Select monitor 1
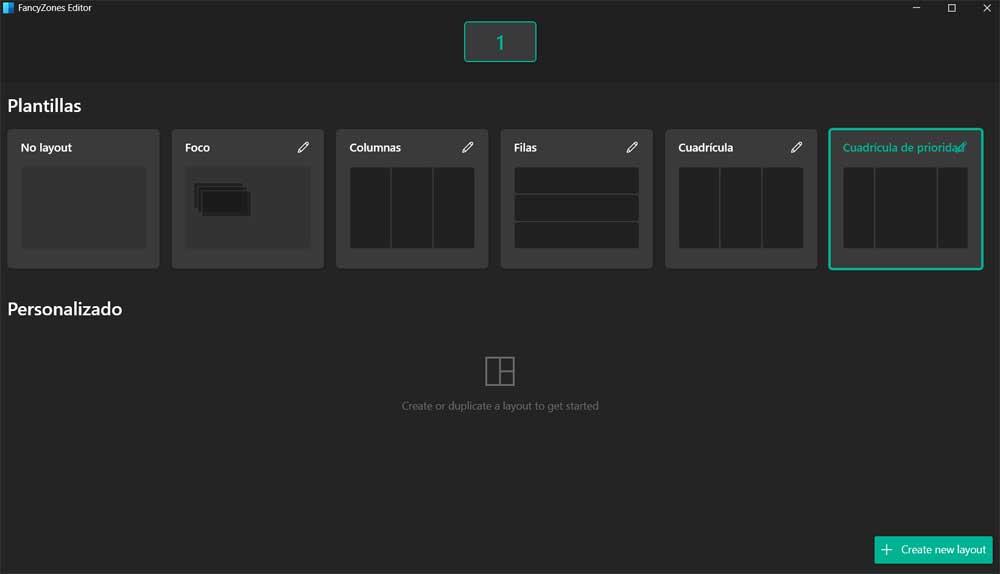Viewport: 1000px width, 574px height. tap(500, 42)
